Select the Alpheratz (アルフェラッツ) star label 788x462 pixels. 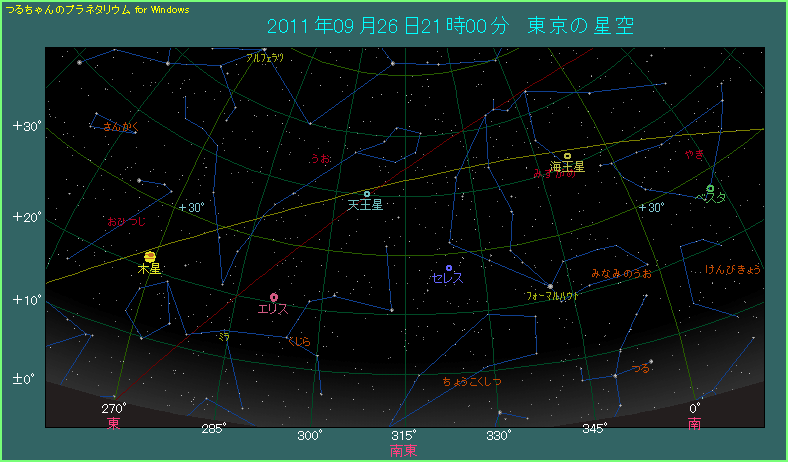click(x=265, y=58)
